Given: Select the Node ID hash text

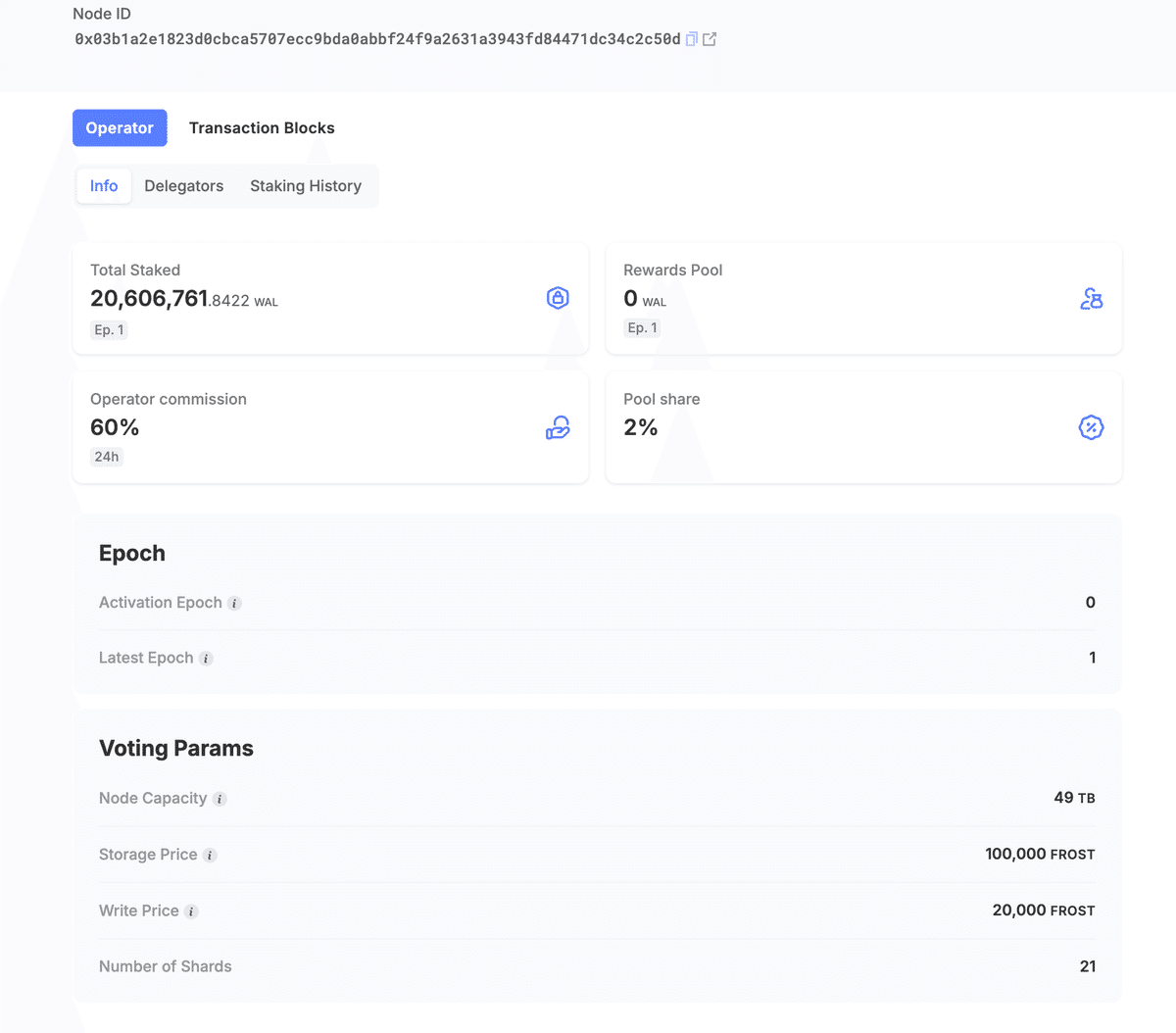Looking at the screenshot, I should click(377, 39).
